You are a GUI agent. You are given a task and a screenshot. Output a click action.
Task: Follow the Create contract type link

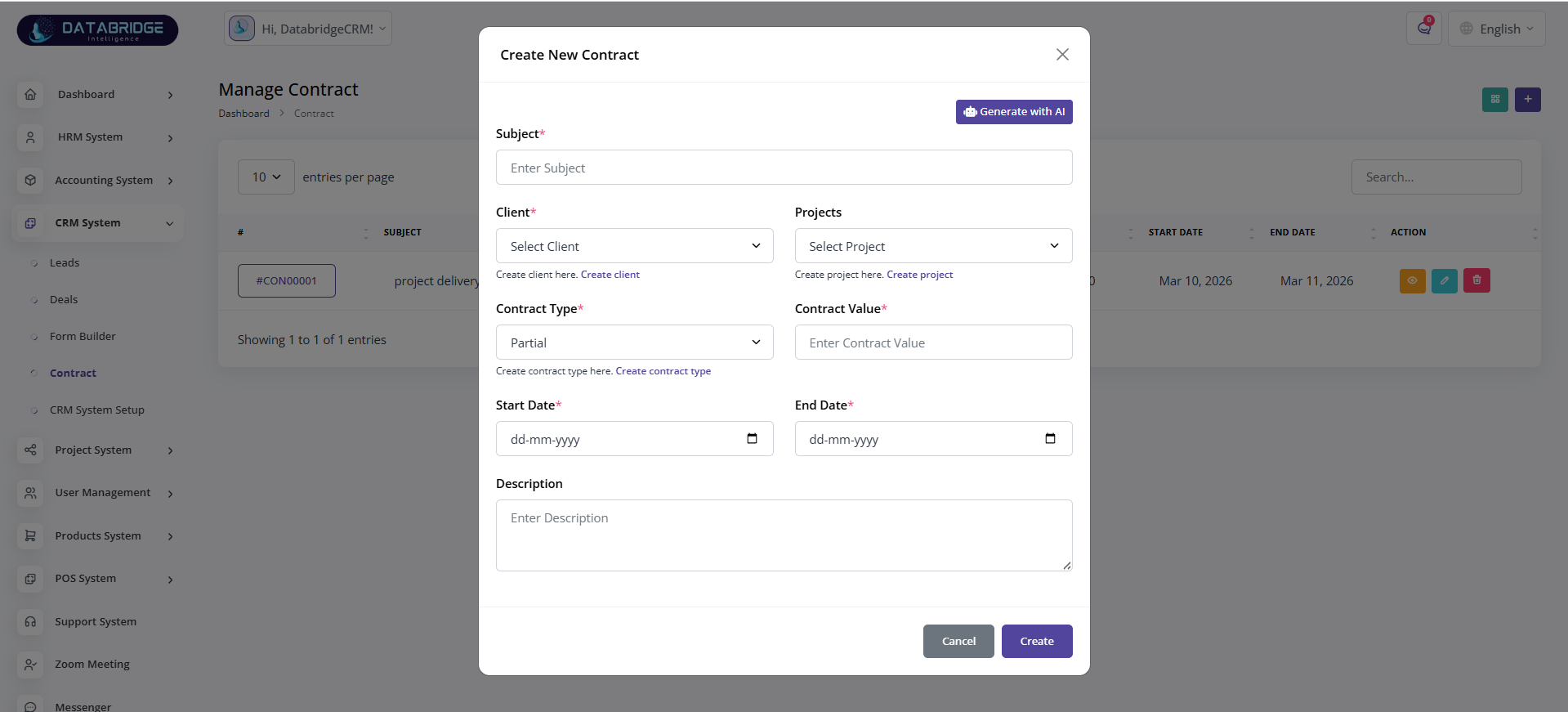pos(663,371)
